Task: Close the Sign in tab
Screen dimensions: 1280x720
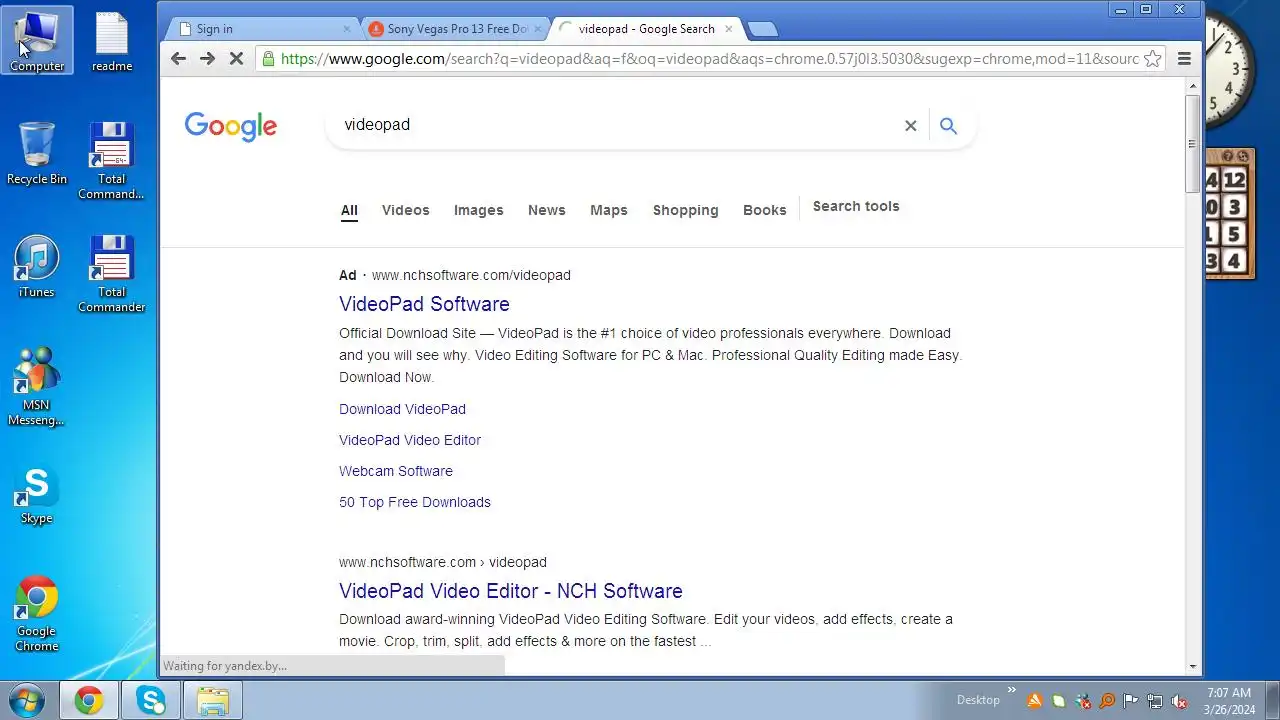Action: click(x=347, y=29)
